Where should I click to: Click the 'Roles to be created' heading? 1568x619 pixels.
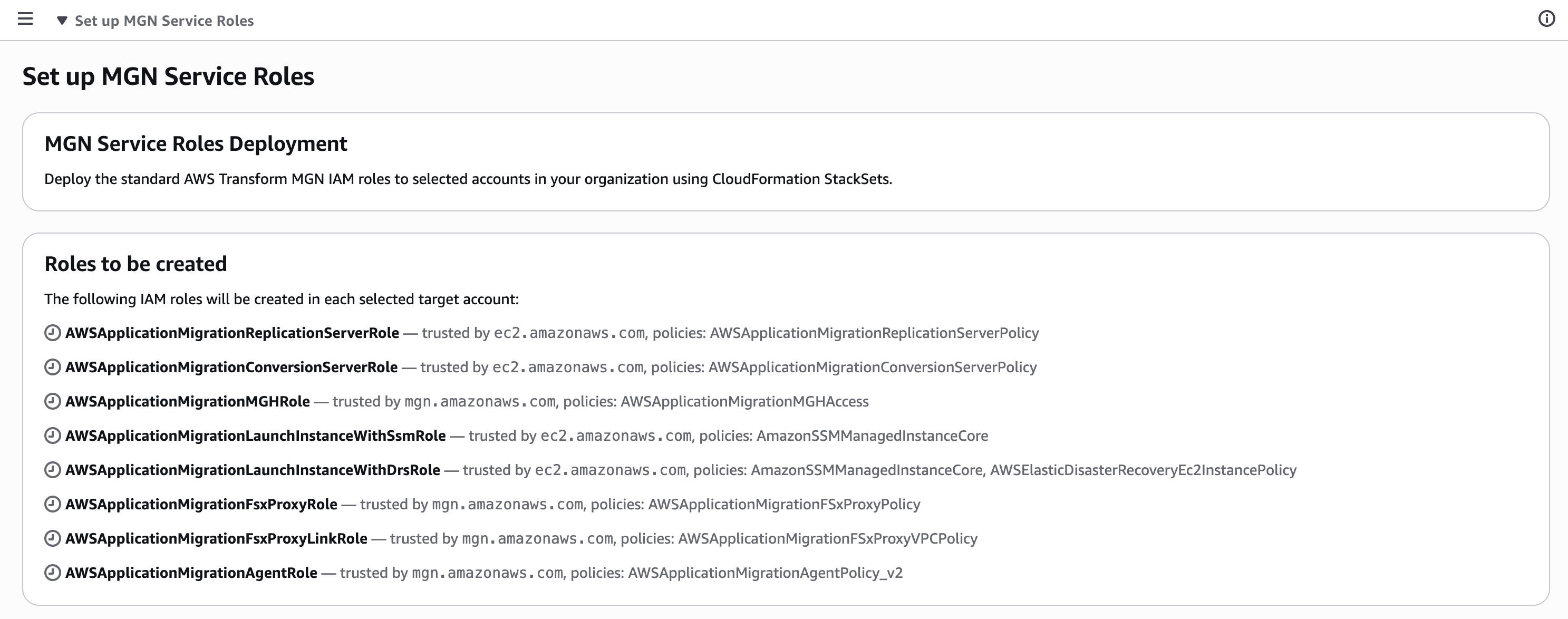tap(135, 264)
